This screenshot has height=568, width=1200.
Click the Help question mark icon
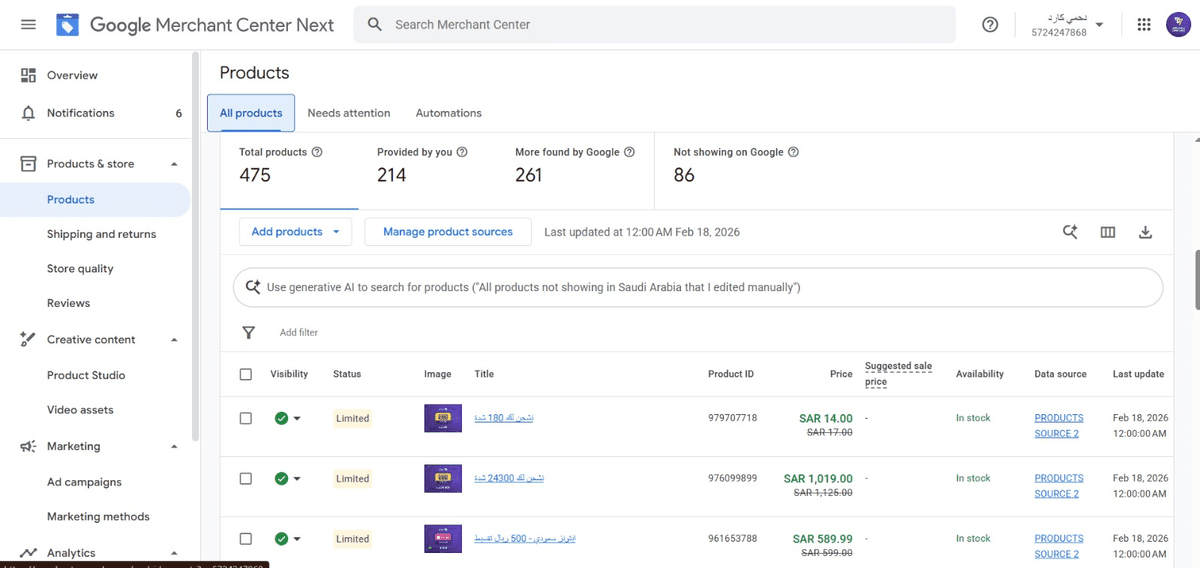(990, 25)
